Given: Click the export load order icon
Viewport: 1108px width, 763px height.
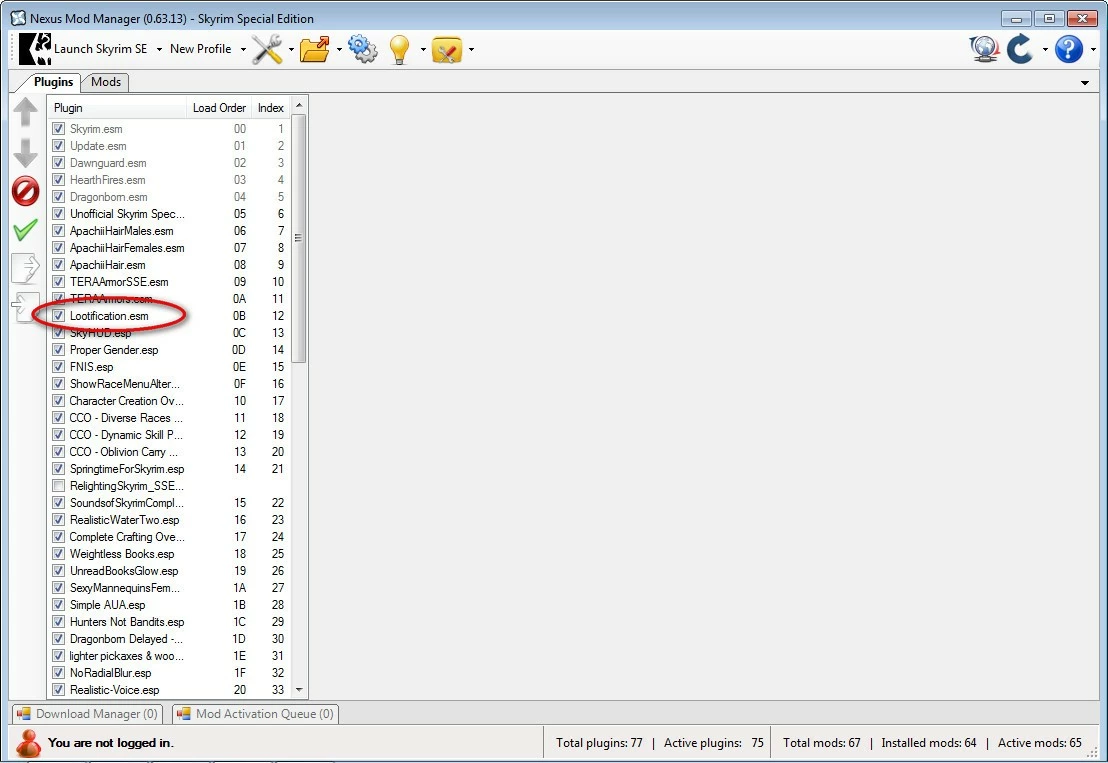Looking at the screenshot, I should 25,268.
